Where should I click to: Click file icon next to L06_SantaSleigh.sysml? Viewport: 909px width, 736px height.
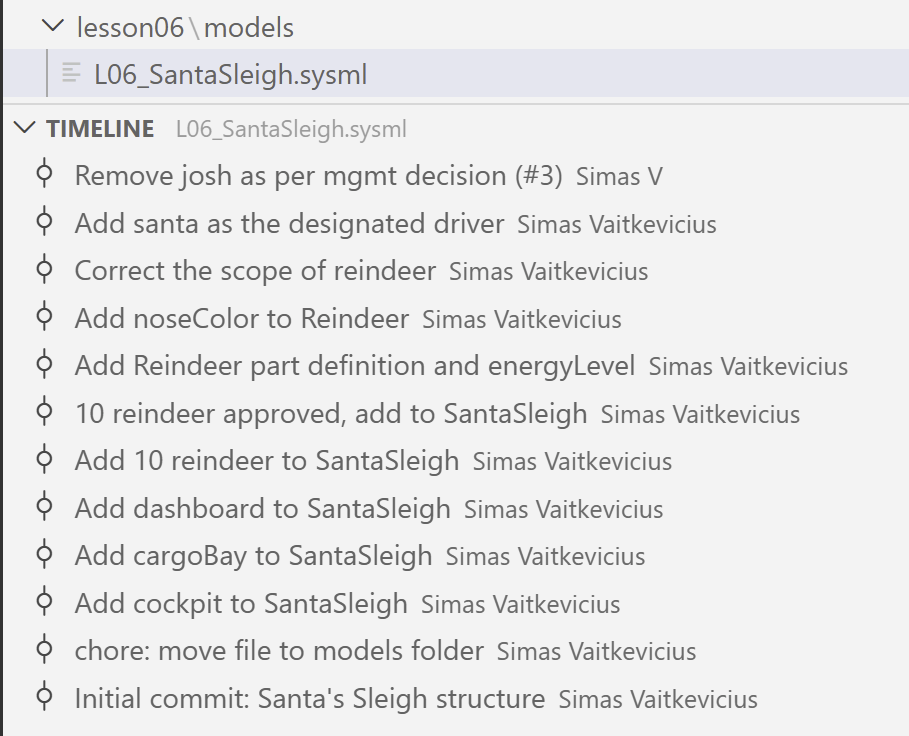(x=72, y=73)
